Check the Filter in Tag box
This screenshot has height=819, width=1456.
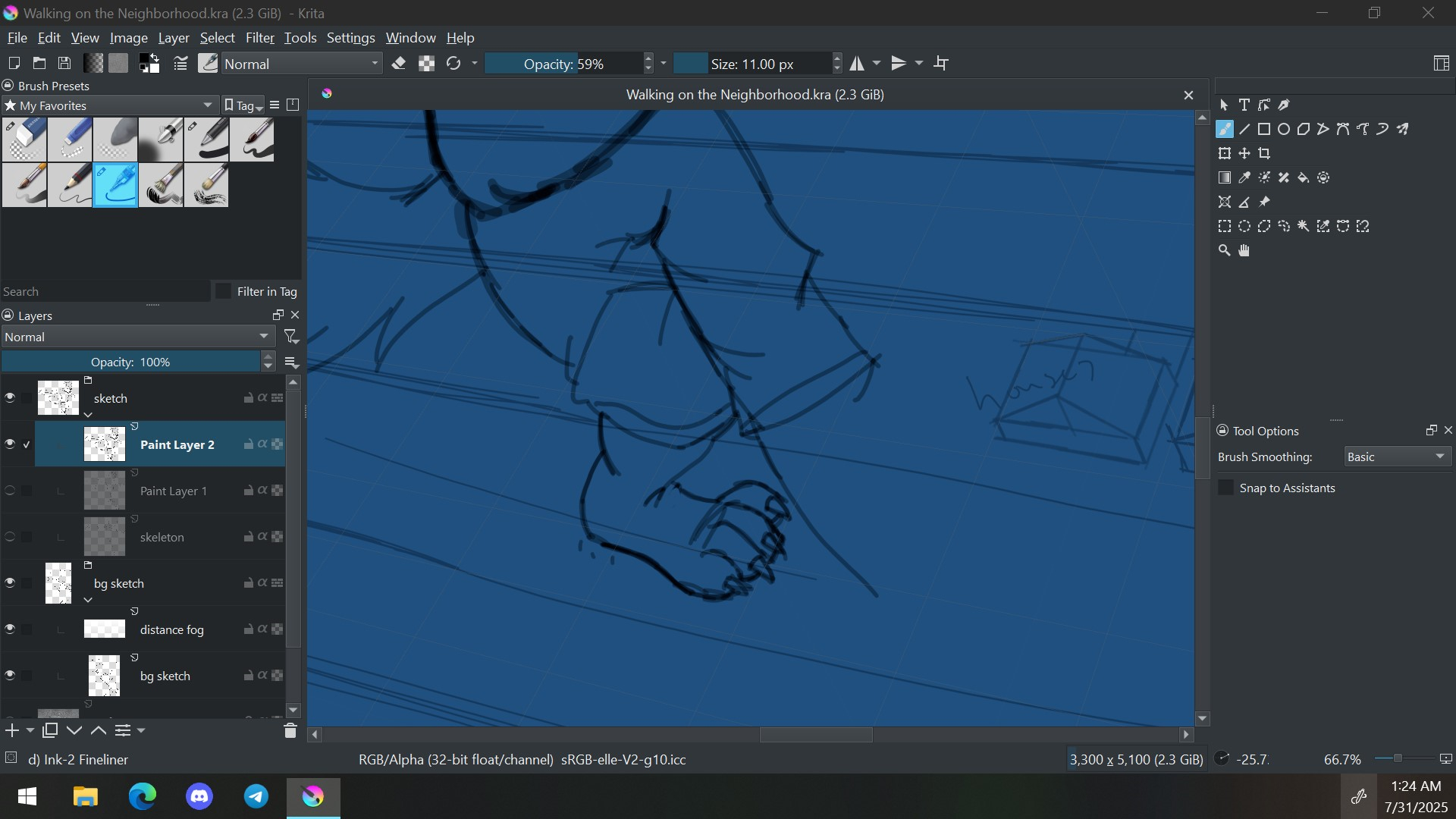coord(224,292)
